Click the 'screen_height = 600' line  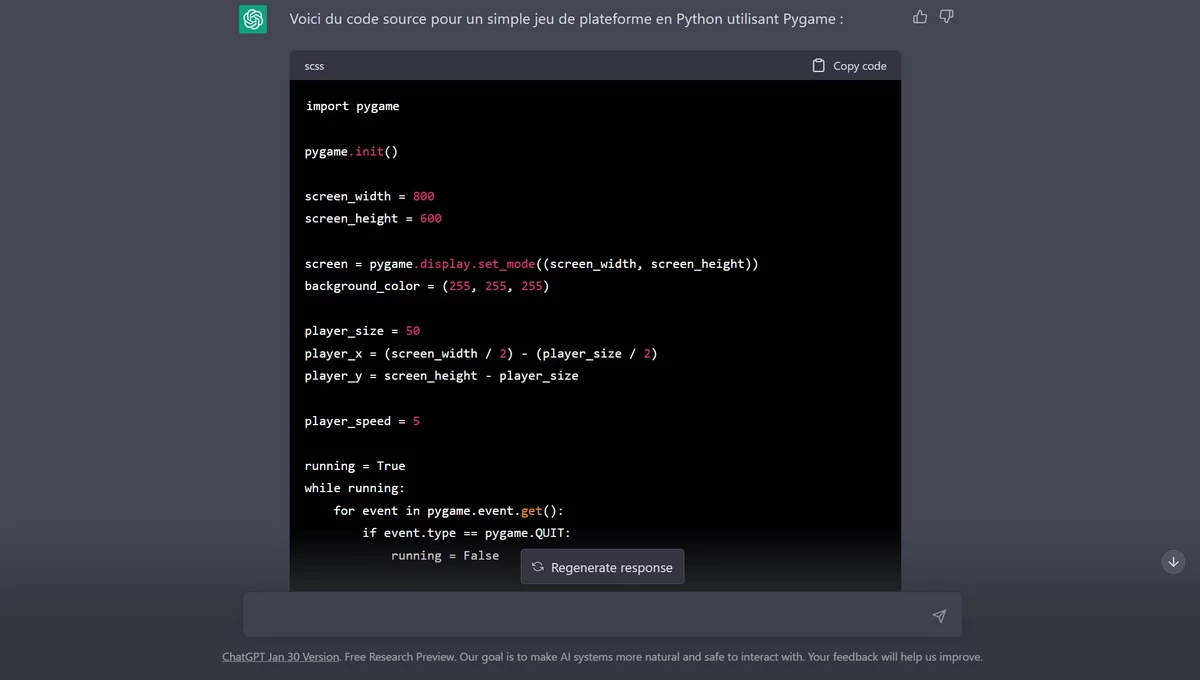(x=373, y=218)
